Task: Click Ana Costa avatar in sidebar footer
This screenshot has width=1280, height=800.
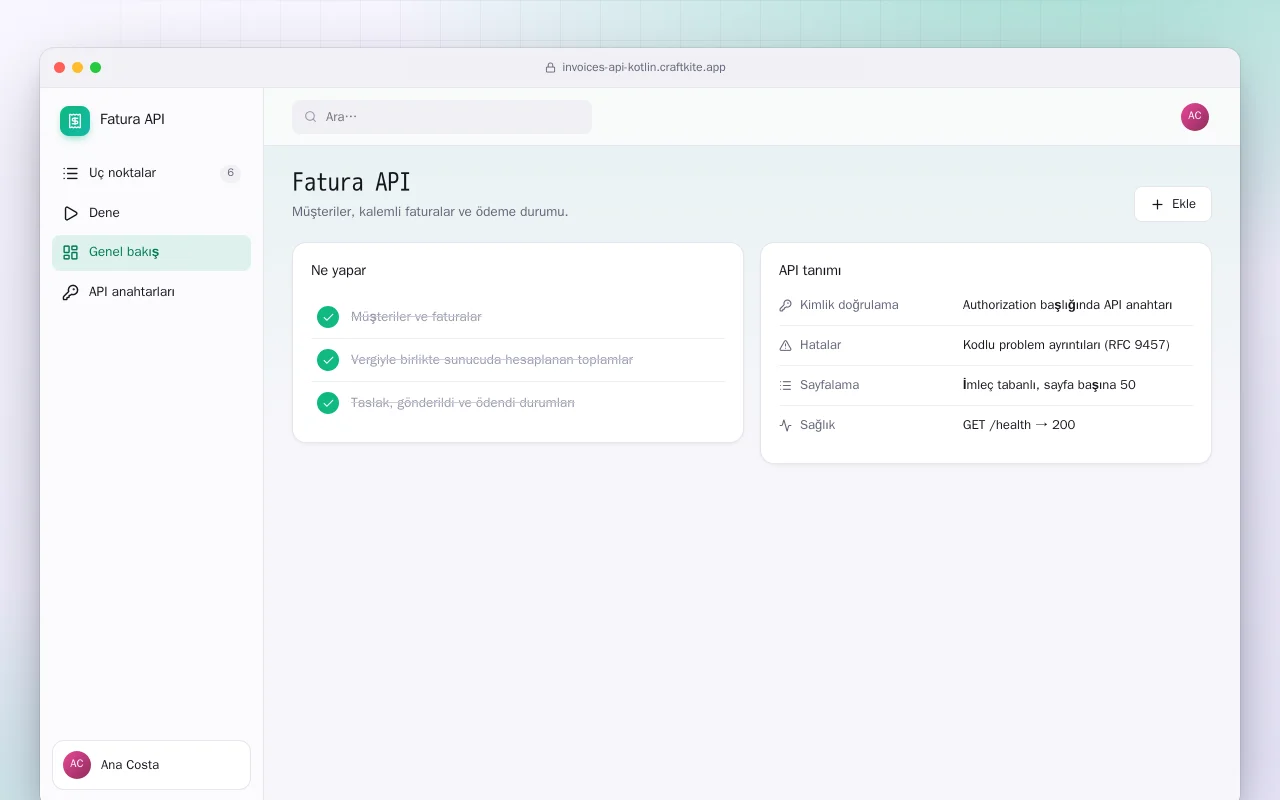Action: coord(77,765)
